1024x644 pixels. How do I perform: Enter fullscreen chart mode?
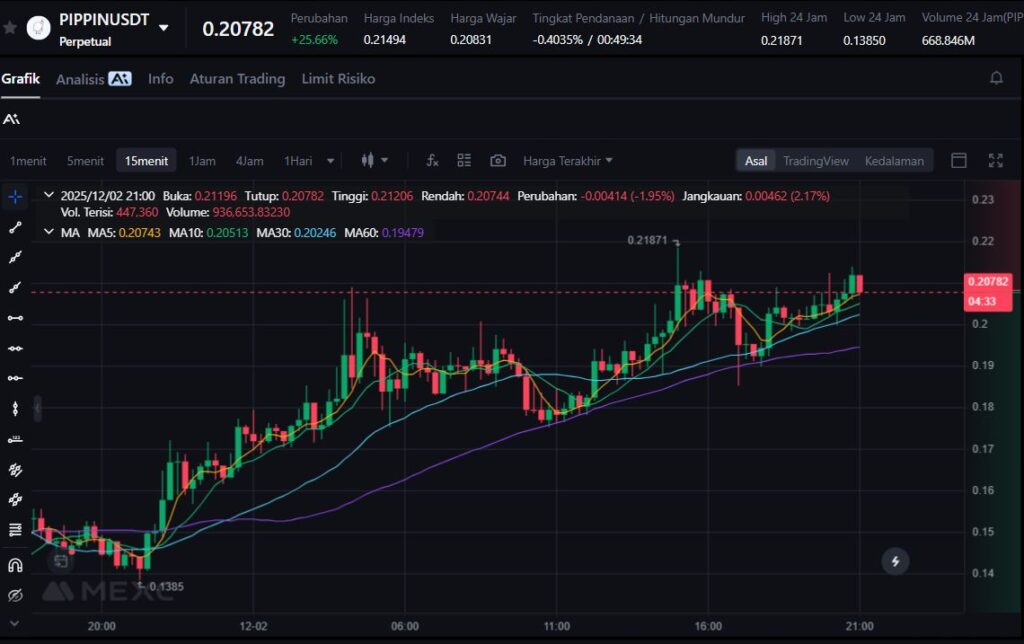pos(995,160)
